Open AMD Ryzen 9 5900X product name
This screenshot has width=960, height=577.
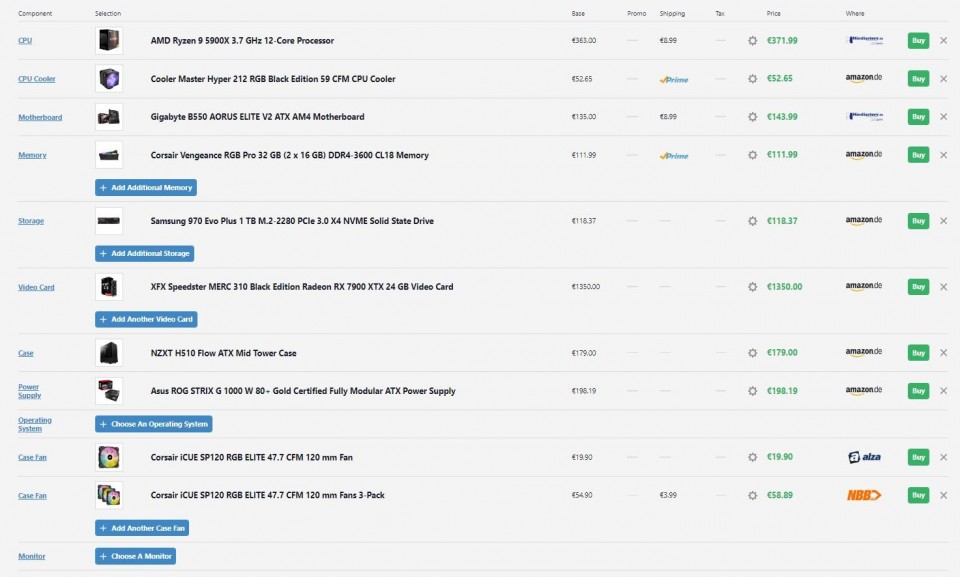242,40
